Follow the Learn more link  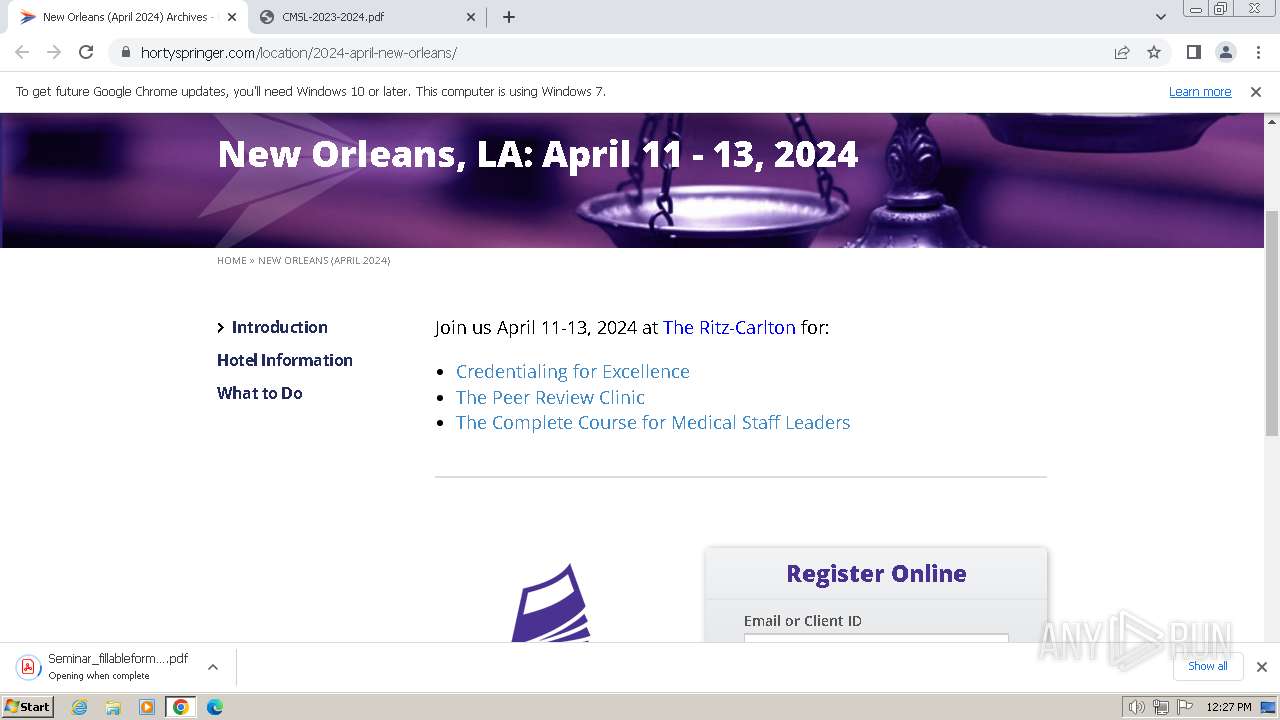[1200, 91]
